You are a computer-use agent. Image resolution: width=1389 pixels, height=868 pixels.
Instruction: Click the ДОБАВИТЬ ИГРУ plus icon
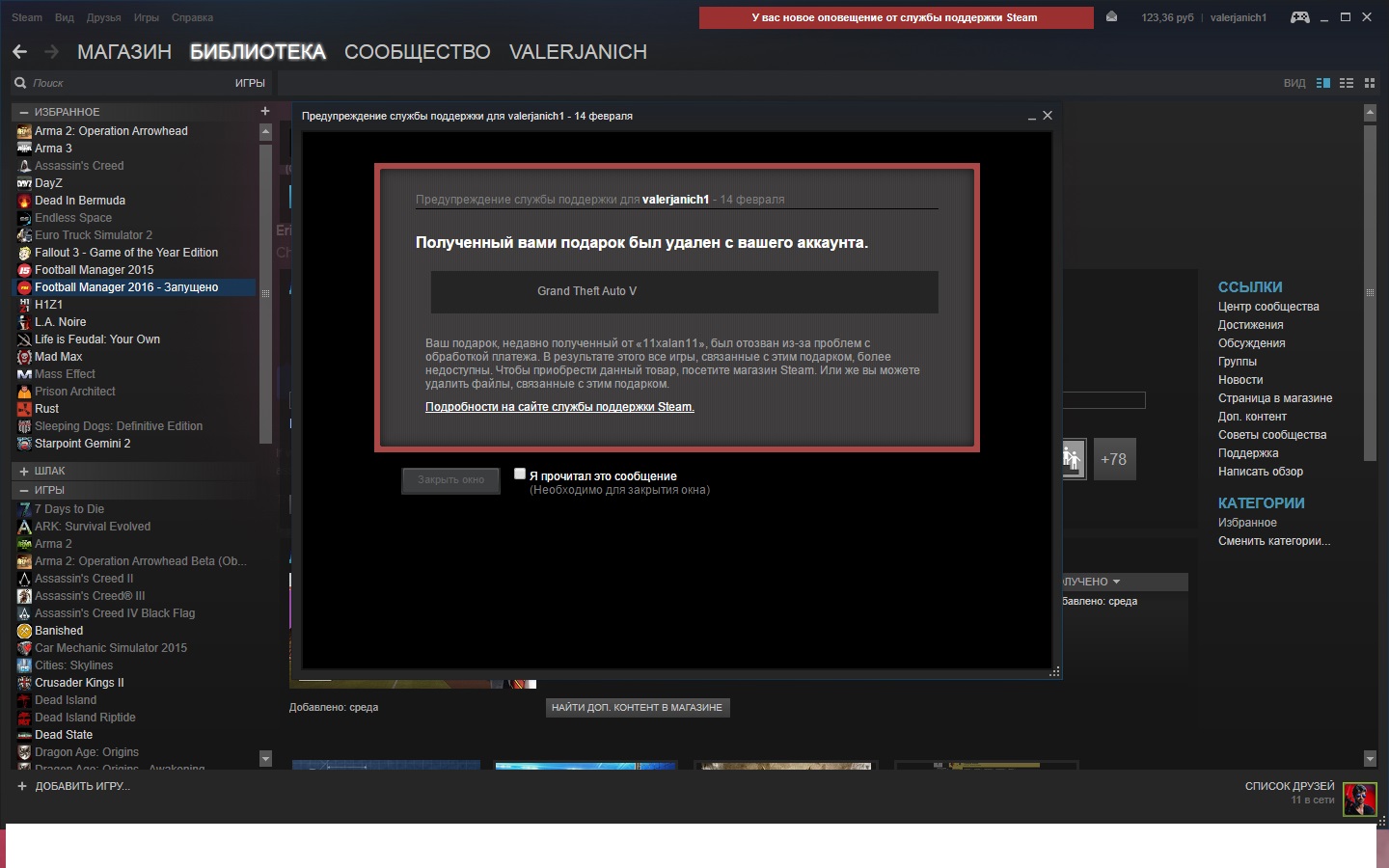pyautogui.click(x=22, y=786)
